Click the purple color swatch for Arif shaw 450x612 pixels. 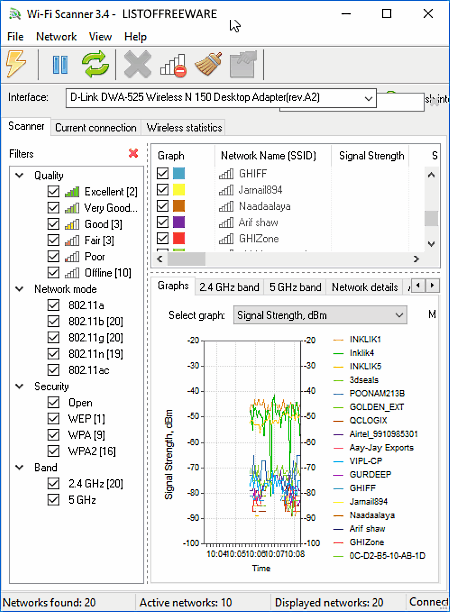pyautogui.click(x=179, y=222)
